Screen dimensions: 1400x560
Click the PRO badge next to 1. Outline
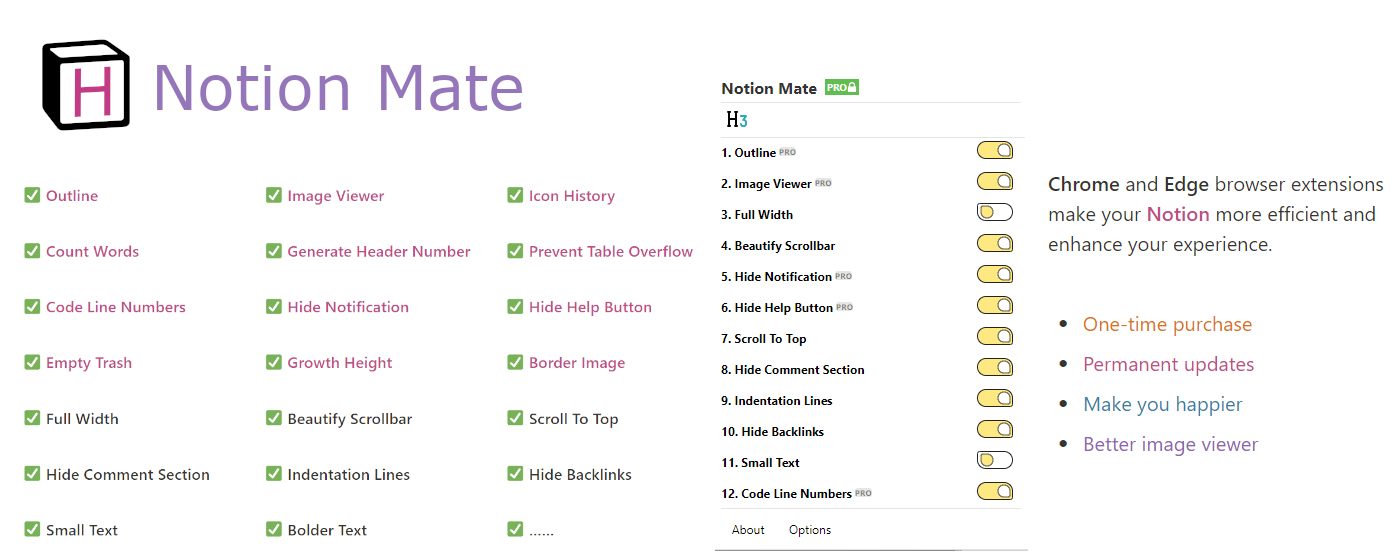788,153
